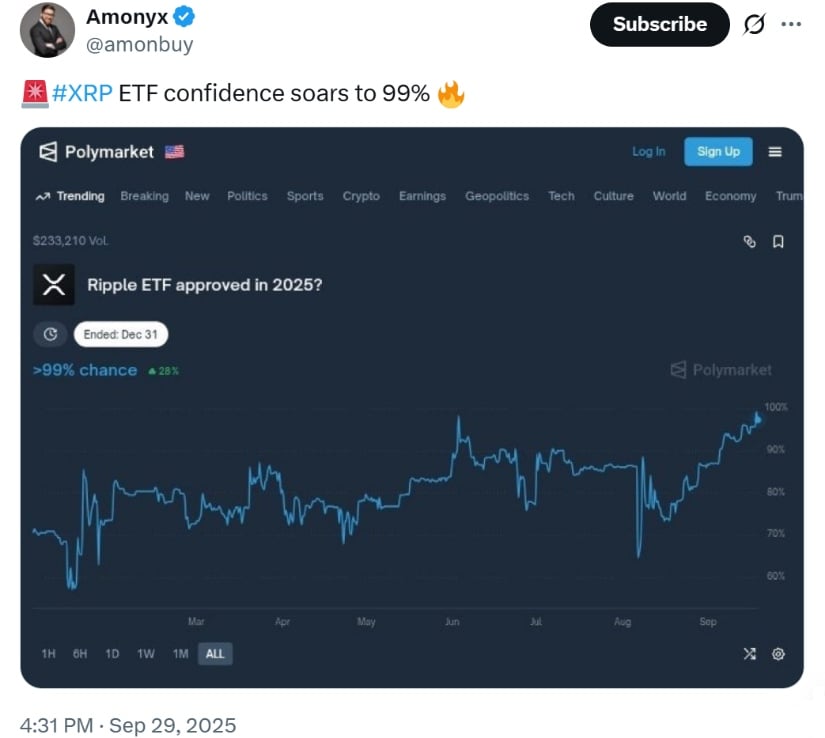825x738 pixels.
Task: Click the XRP market logo icon
Action: coord(54,285)
